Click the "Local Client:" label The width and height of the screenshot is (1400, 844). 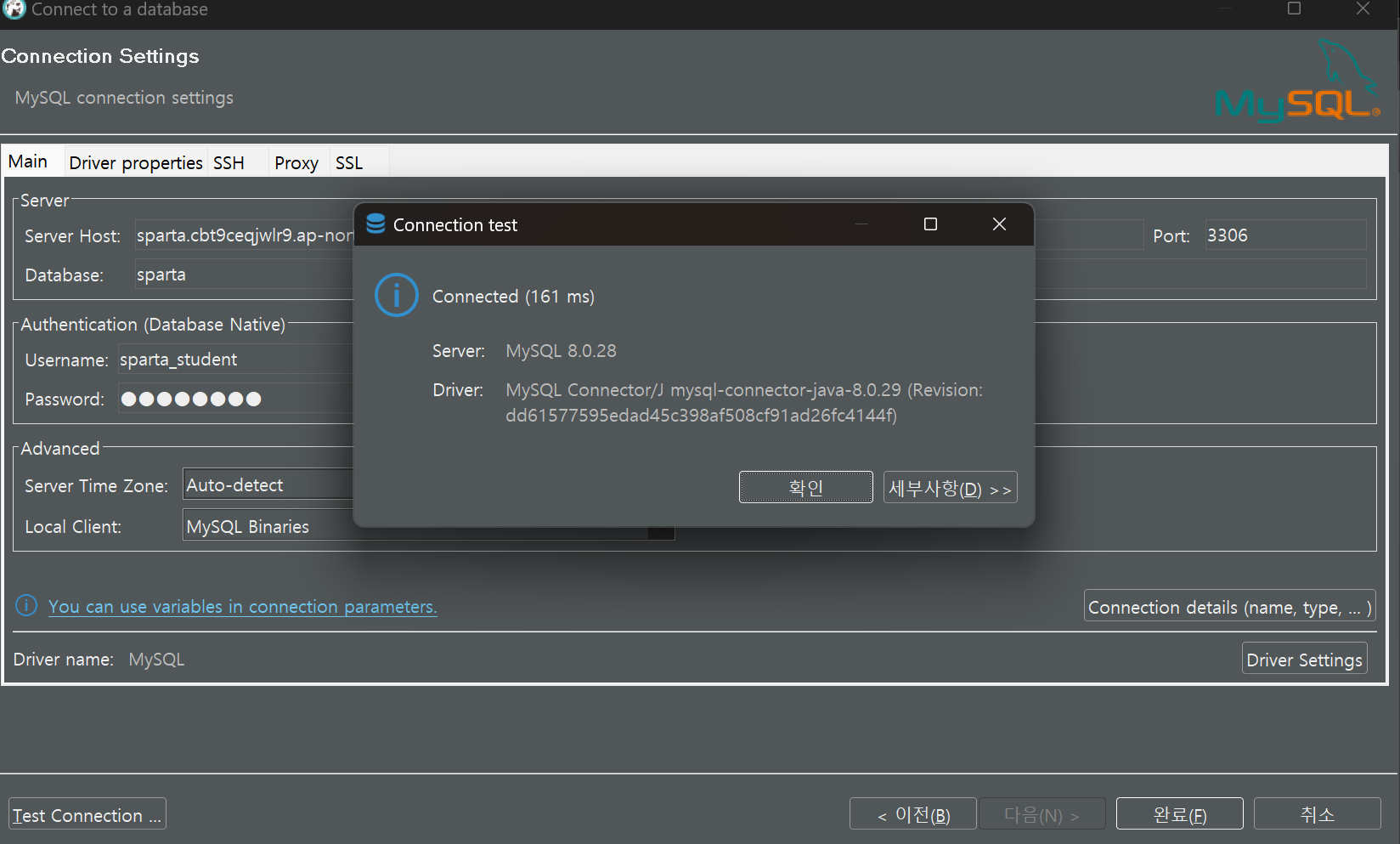(73, 526)
